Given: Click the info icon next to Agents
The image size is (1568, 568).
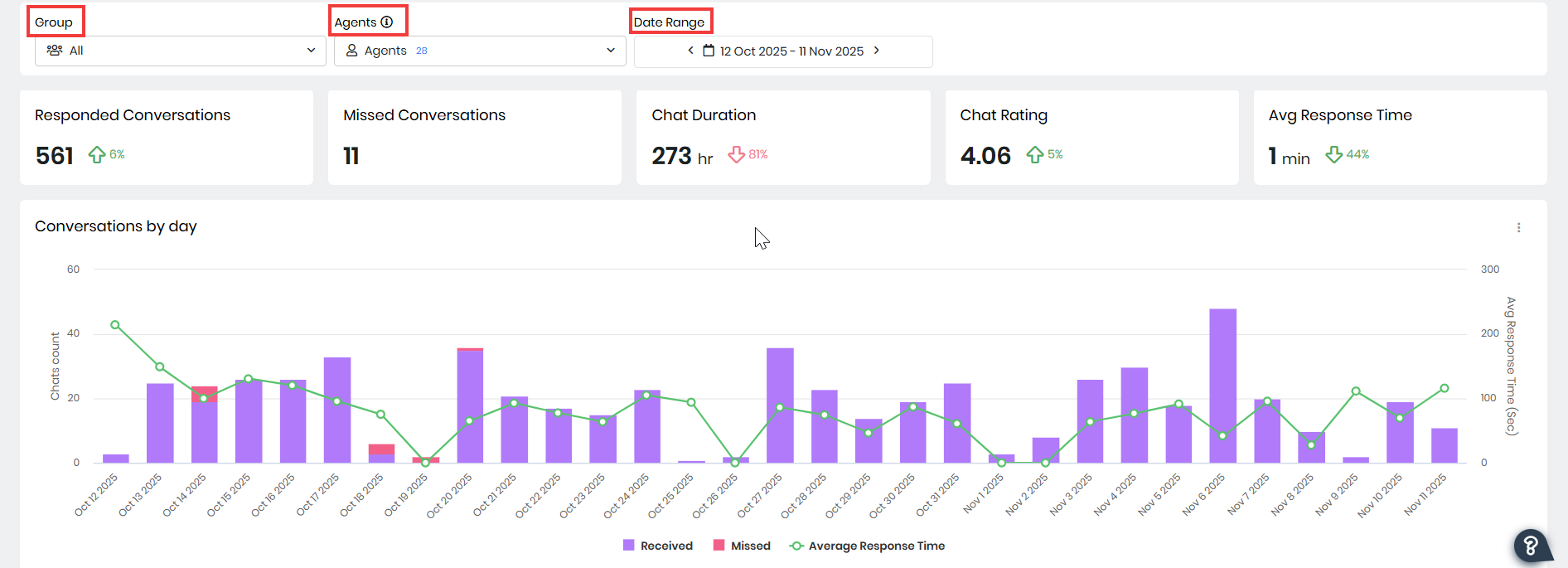Looking at the screenshot, I should point(387,22).
